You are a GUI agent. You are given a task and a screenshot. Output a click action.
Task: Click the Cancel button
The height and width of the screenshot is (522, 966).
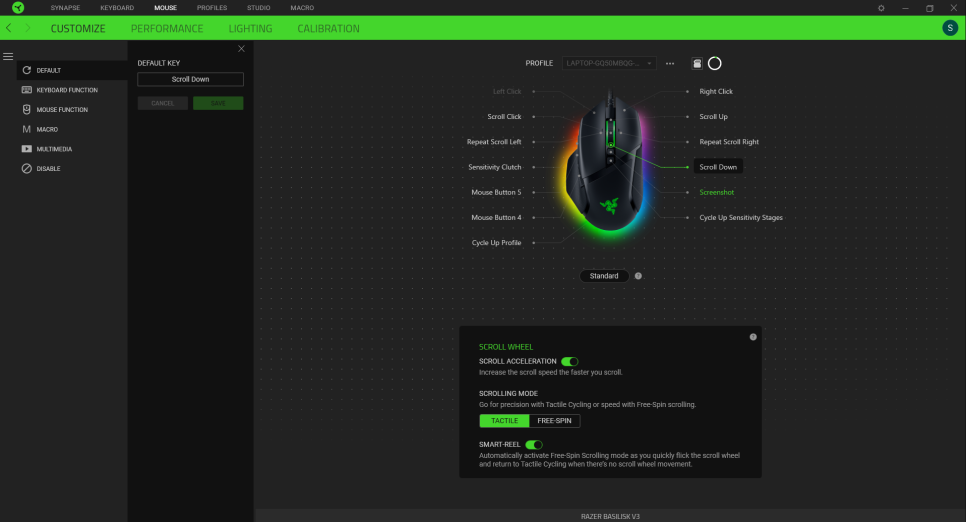coord(163,104)
